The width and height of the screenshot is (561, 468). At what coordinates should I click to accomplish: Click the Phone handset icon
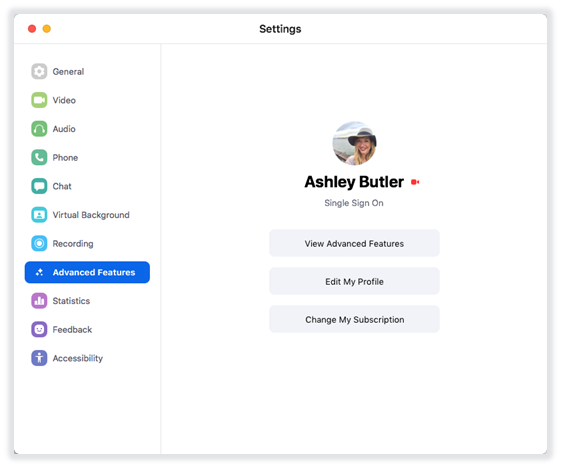(x=39, y=157)
